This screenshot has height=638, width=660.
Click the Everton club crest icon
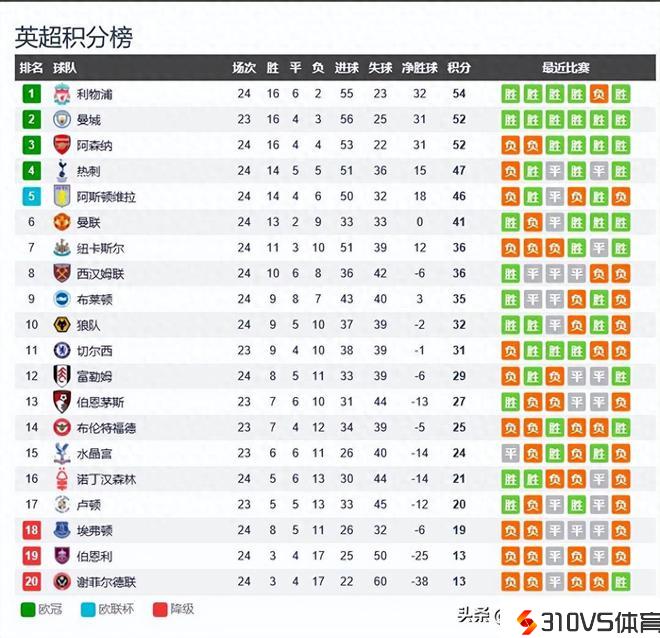coord(61,530)
